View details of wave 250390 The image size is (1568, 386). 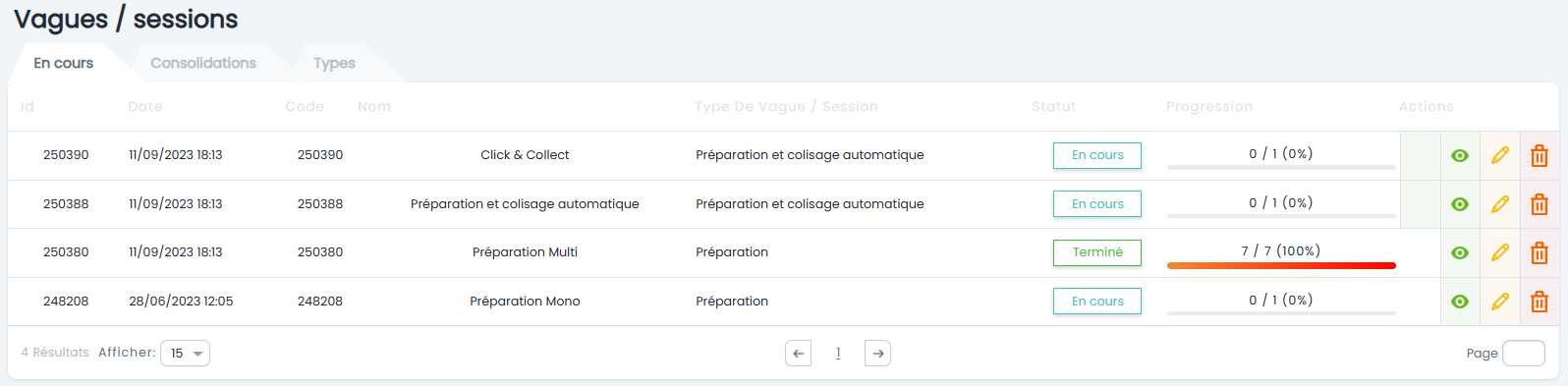[1460, 155]
